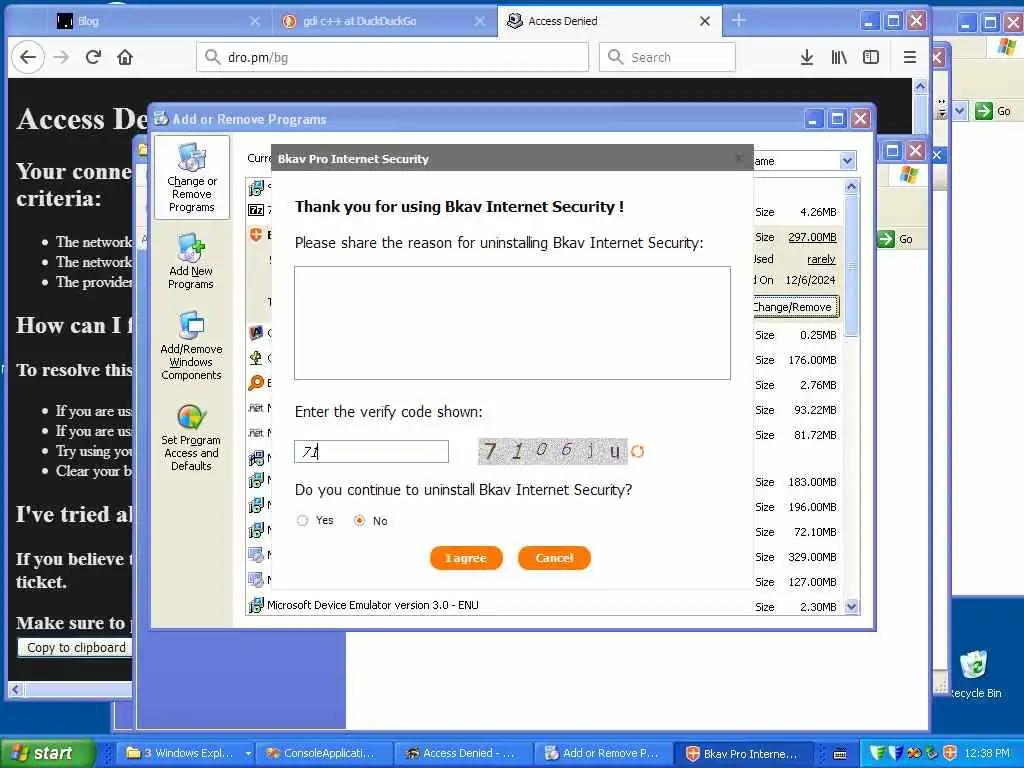Open a new Firefox tab
The width and height of the screenshot is (1024, 768).
739,21
